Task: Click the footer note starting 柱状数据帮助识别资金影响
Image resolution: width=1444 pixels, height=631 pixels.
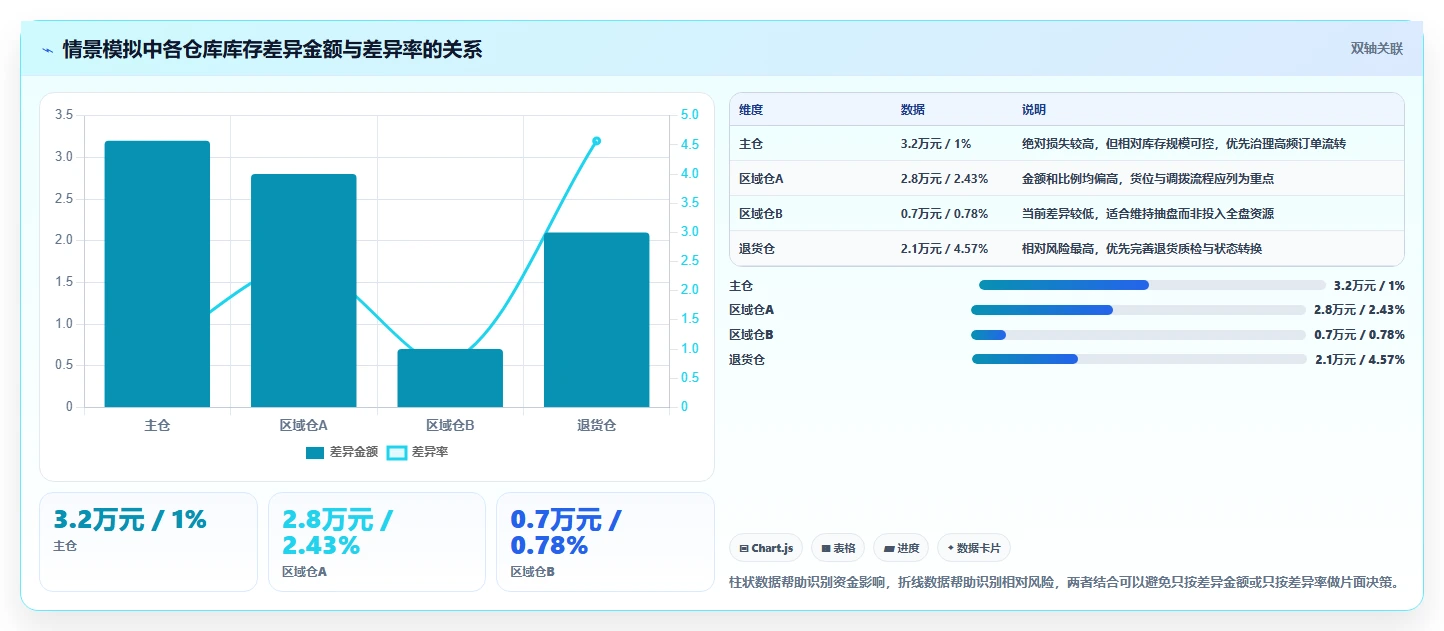Action: 1063,582
